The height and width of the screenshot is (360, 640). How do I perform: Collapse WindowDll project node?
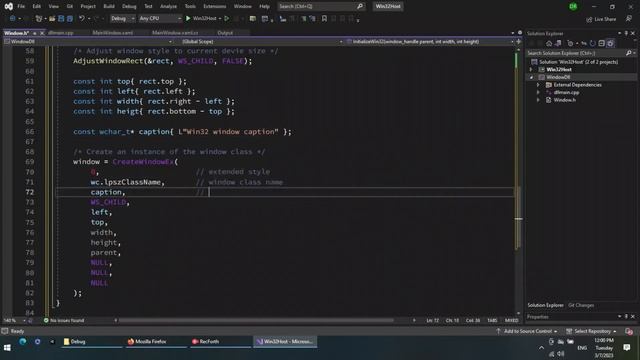click(x=531, y=77)
